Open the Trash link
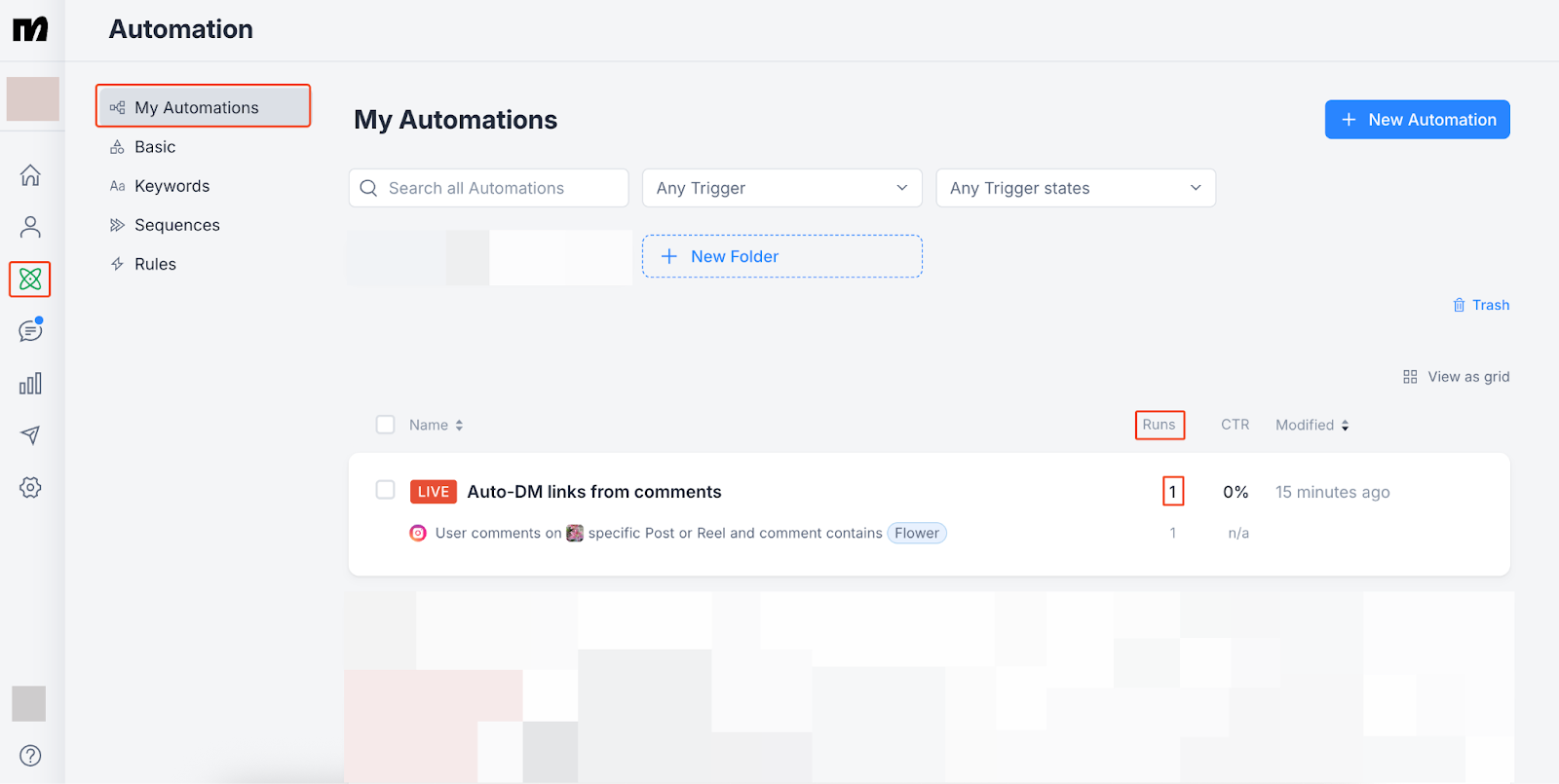 [x=1481, y=305]
